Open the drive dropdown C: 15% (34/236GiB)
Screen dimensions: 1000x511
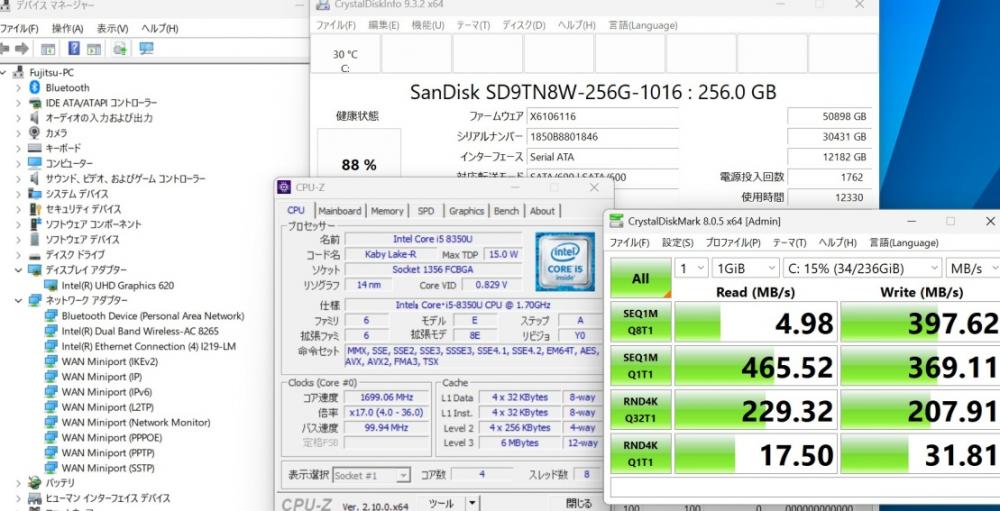point(862,269)
